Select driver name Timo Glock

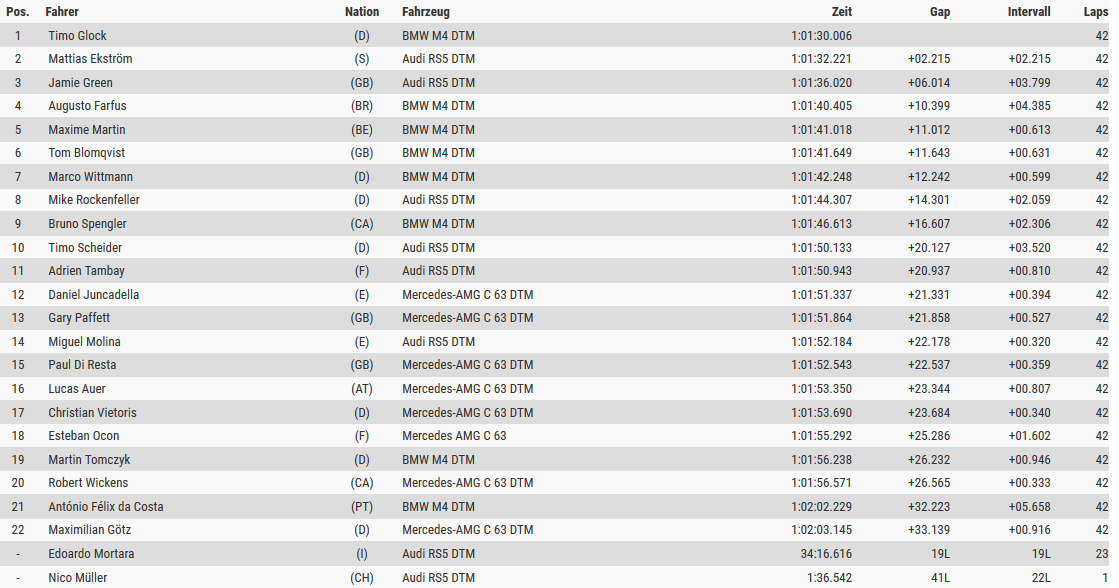[x=77, y=36]
